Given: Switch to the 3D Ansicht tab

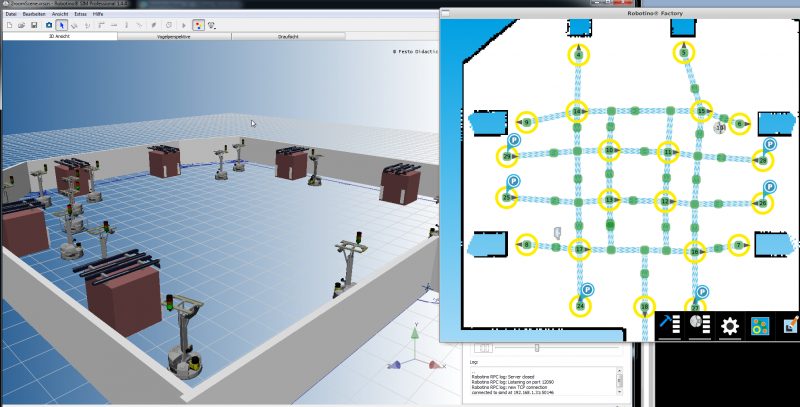Looking at the screenshot, I should pos(60,37).
